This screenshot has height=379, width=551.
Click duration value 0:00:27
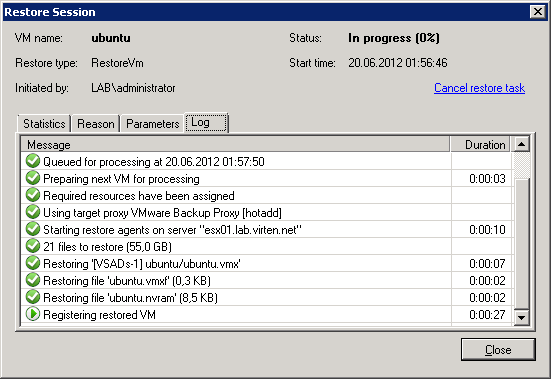pyautogui.click(x=487, y=314)
